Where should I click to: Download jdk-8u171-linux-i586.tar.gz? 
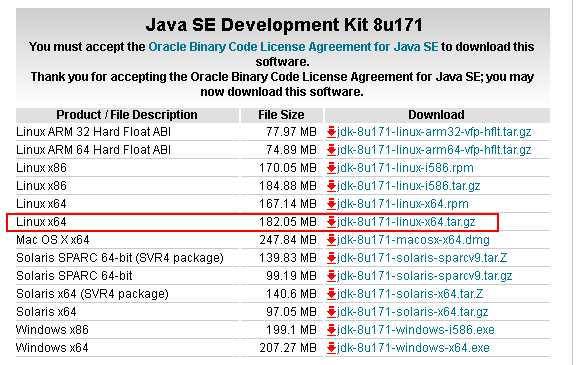pos(408,186)
